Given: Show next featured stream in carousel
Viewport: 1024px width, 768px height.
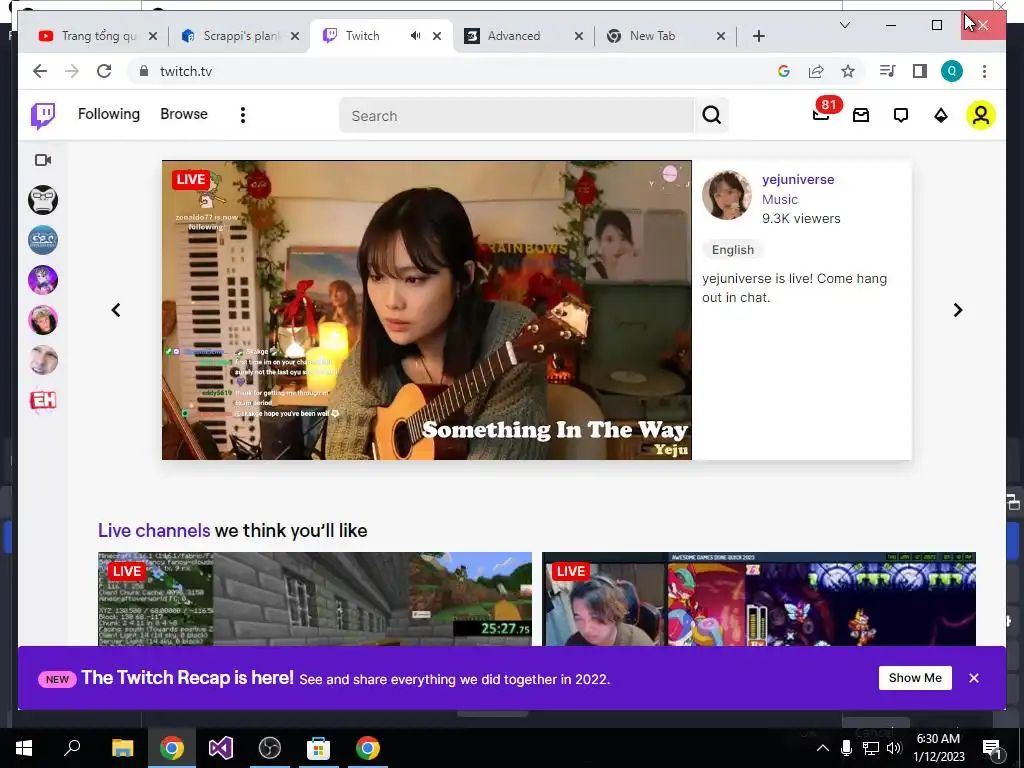Looking at the screenshot, I should [957, 310].
